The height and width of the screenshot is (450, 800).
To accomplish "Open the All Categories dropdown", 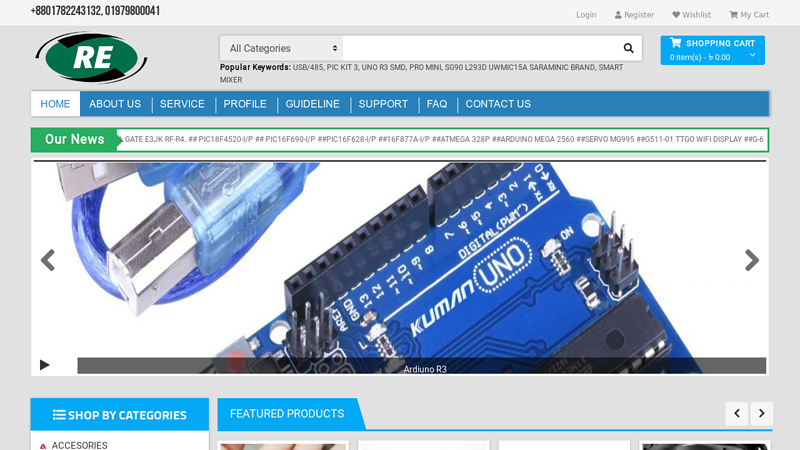I will pos(282,48).
